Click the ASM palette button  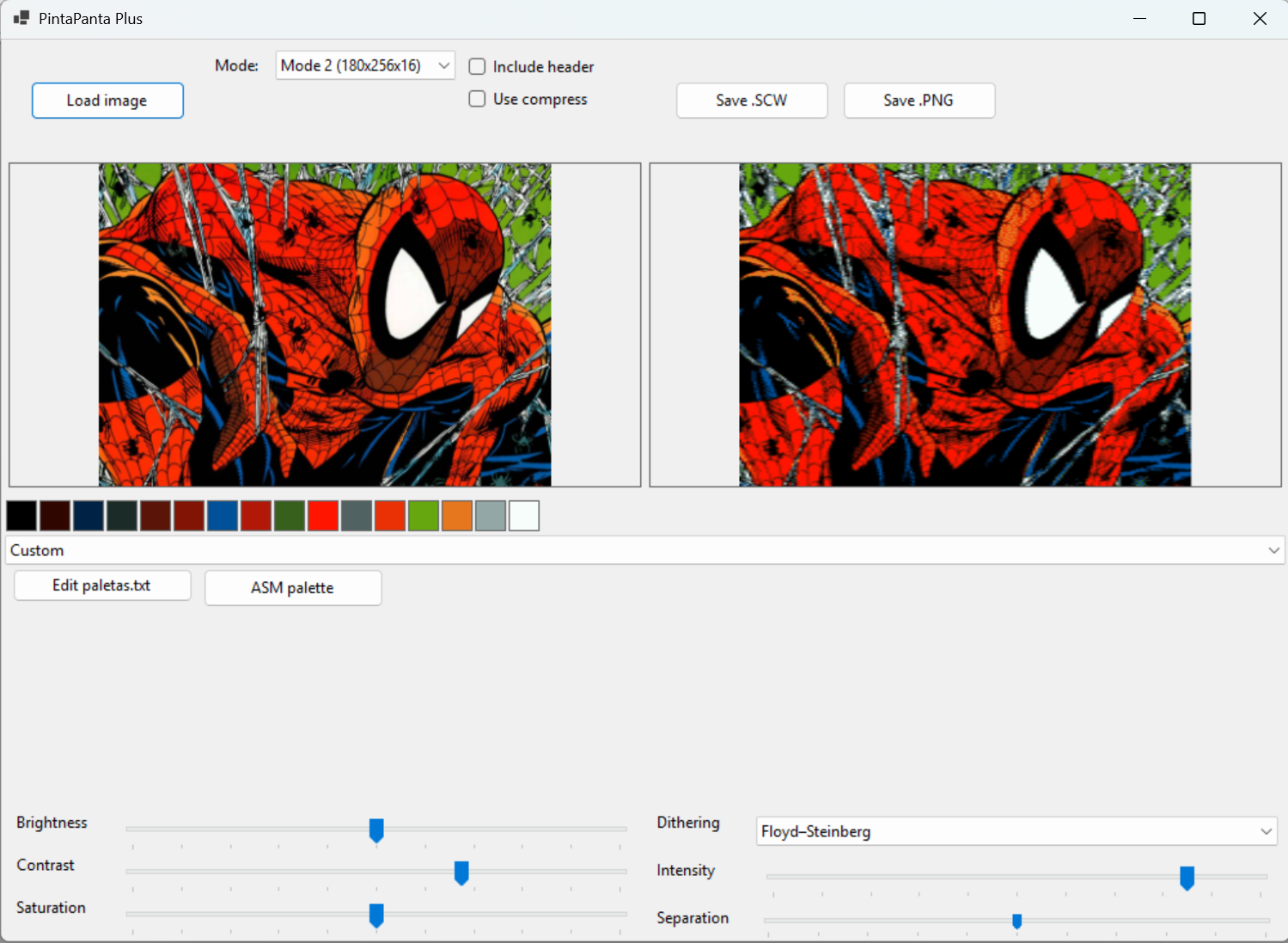[293, 588]
